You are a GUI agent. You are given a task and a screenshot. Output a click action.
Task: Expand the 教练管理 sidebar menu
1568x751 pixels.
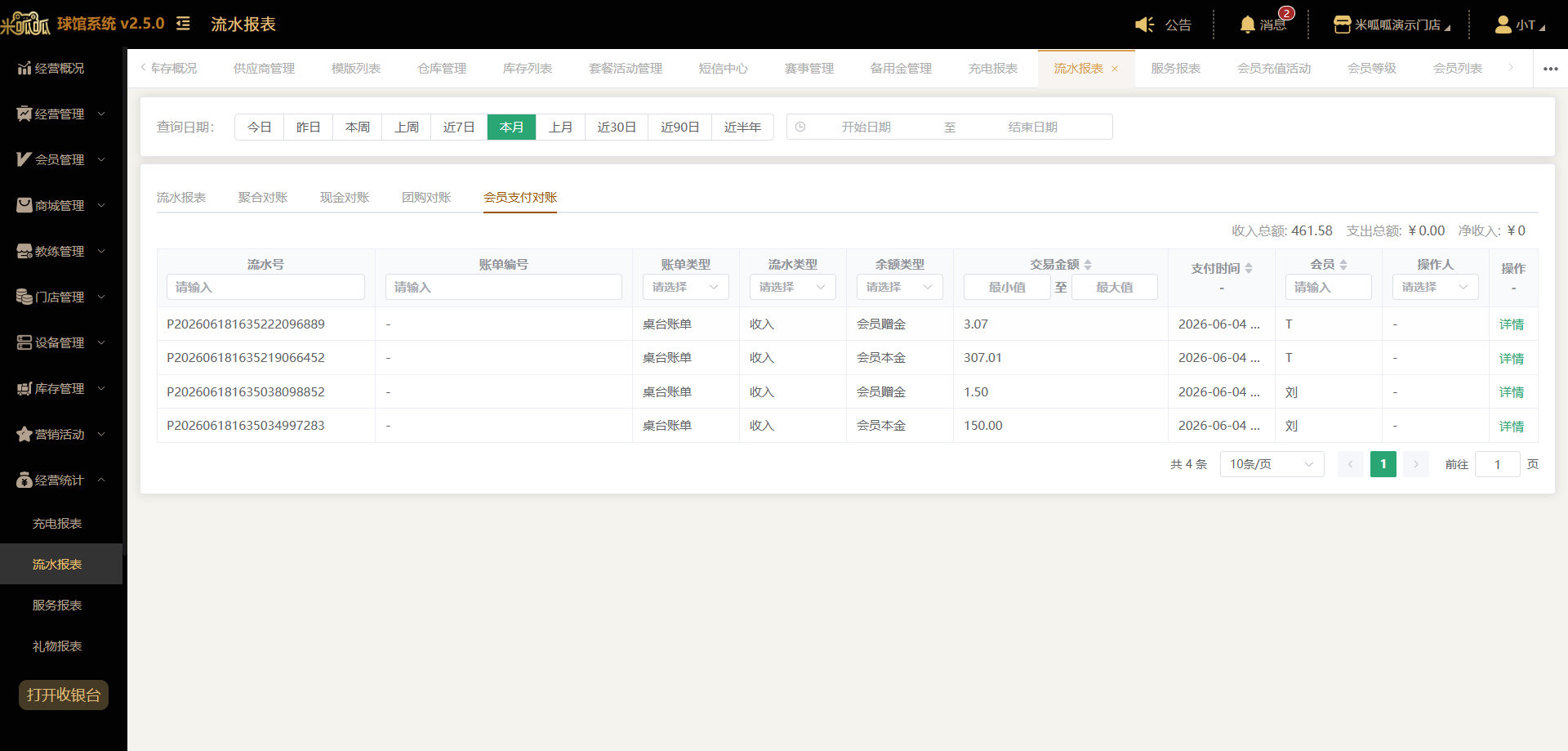pos(61,251)
